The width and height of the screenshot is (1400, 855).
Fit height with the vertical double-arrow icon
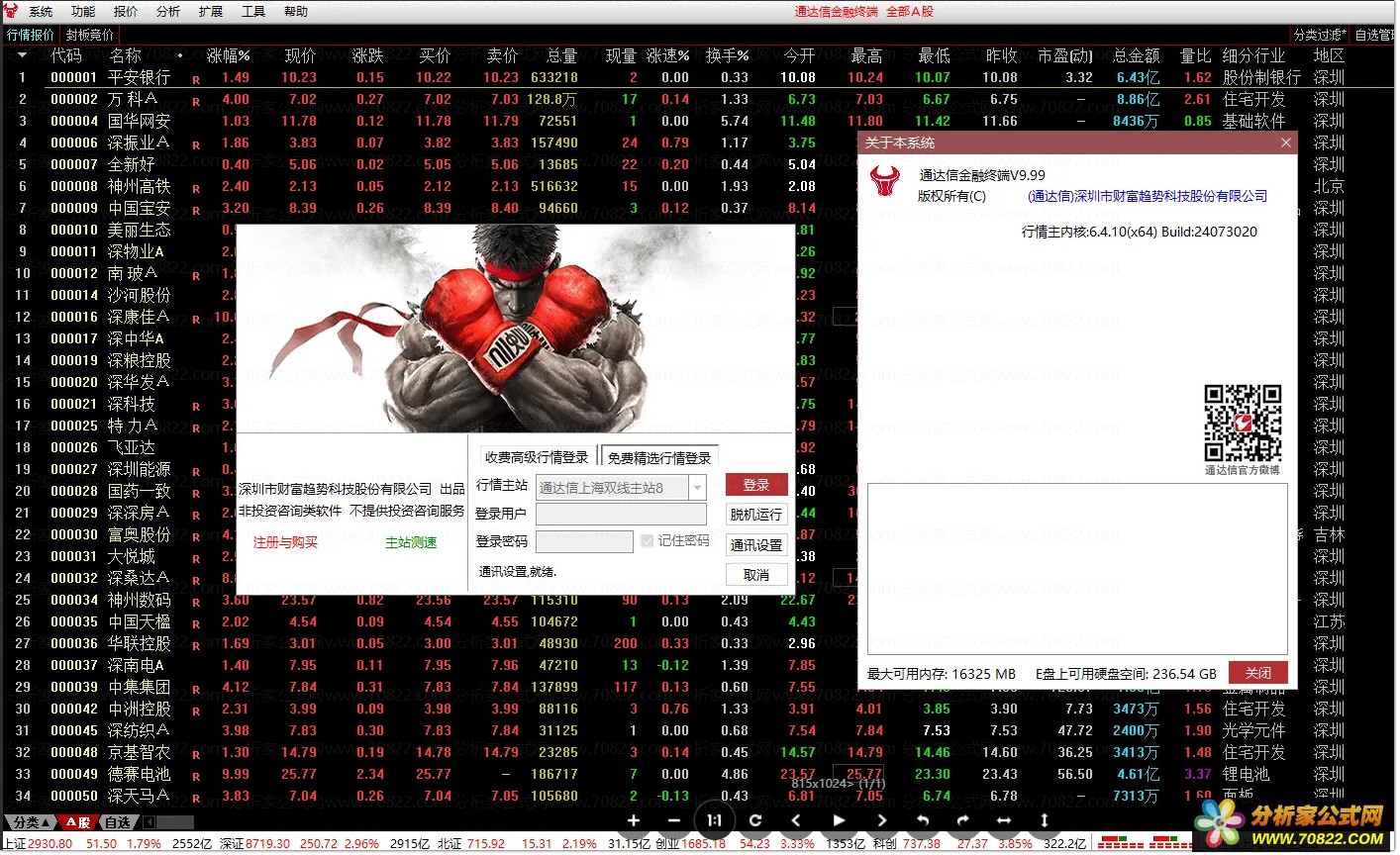[x=1044, y=820]
